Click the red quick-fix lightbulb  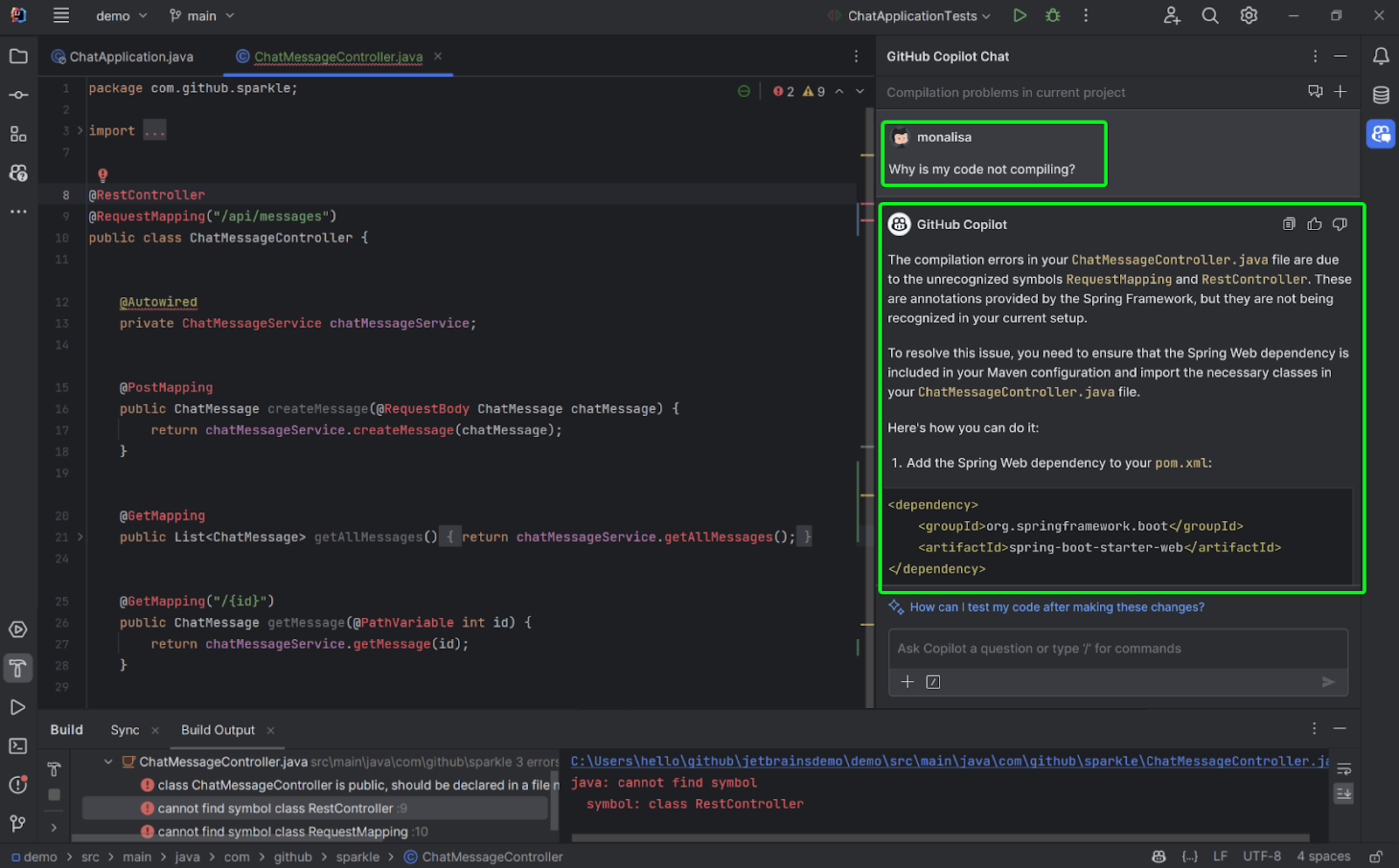(x=102, y=175)
